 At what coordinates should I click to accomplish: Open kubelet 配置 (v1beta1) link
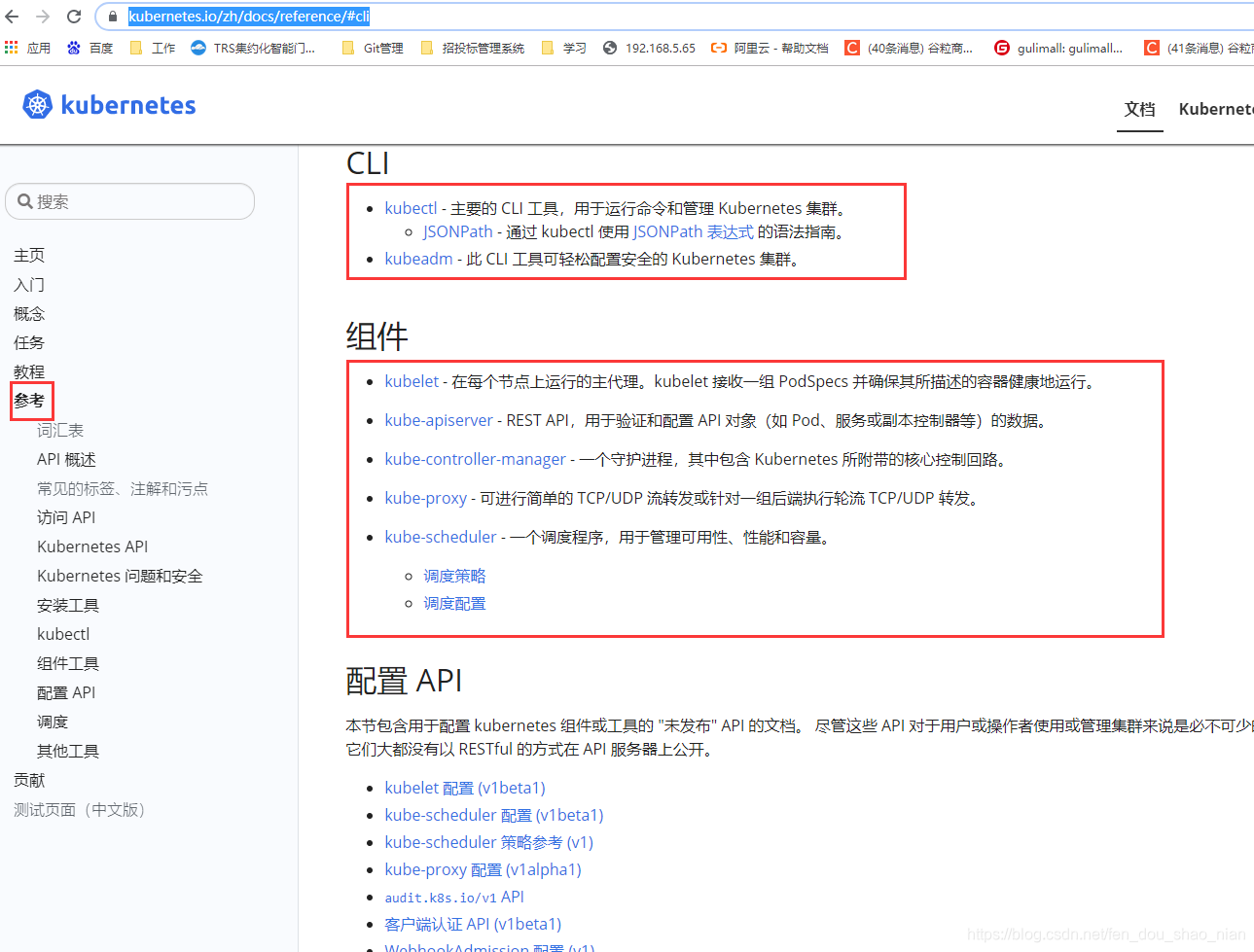point(465,788)
